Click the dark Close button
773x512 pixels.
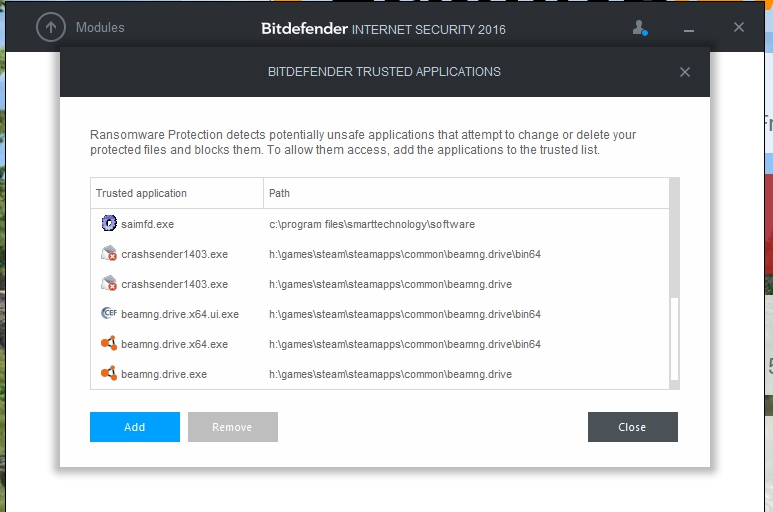point(632,427)
